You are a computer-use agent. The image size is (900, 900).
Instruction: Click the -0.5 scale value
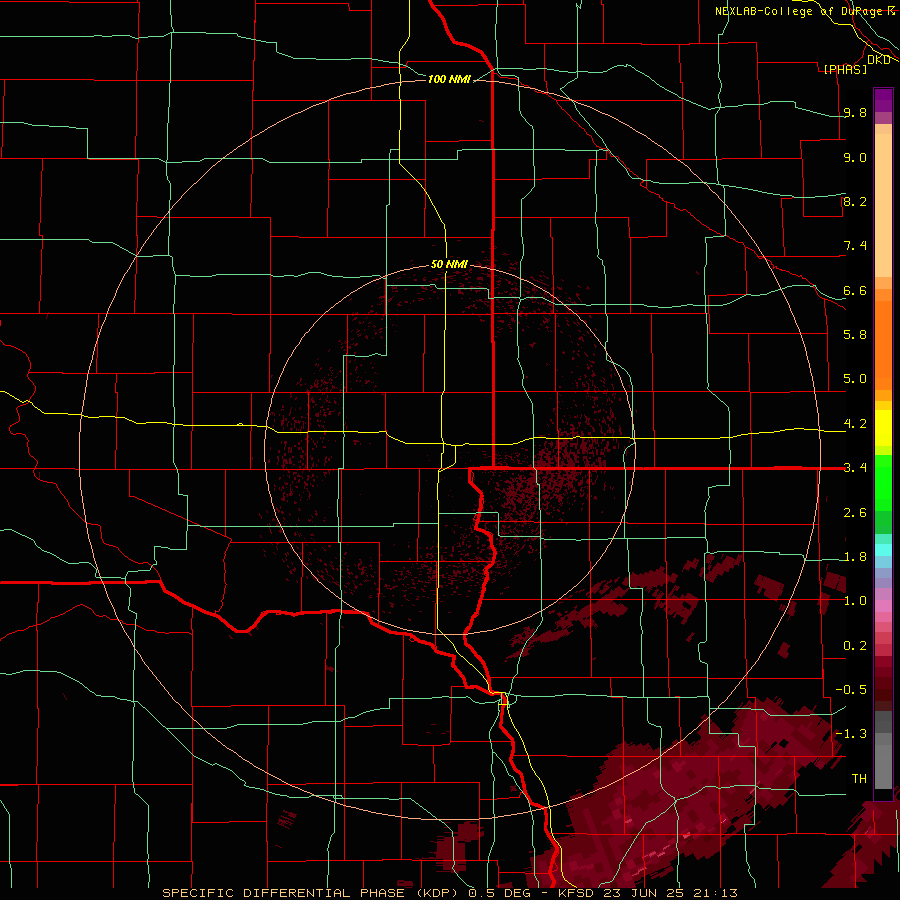pos(851,690)
